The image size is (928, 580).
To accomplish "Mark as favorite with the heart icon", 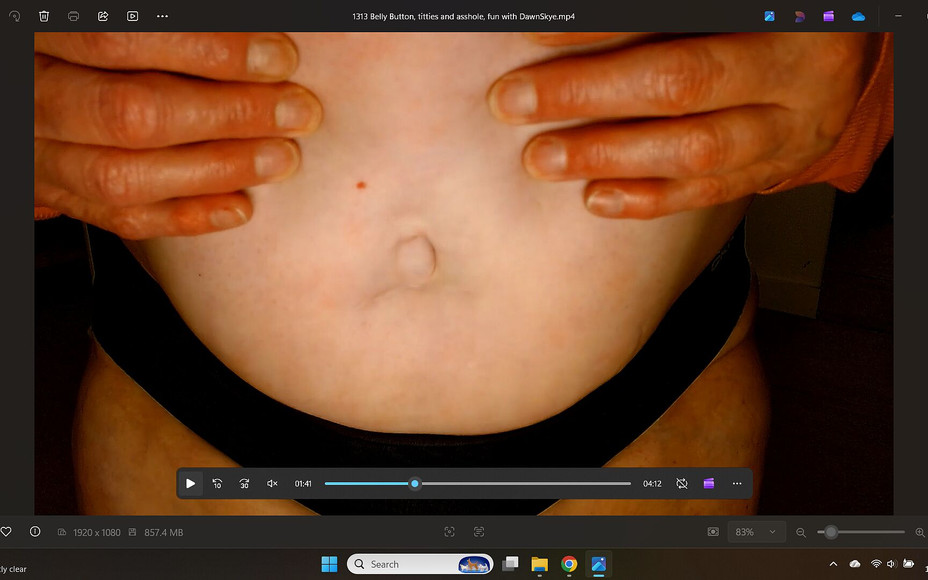I will [6, 532].
